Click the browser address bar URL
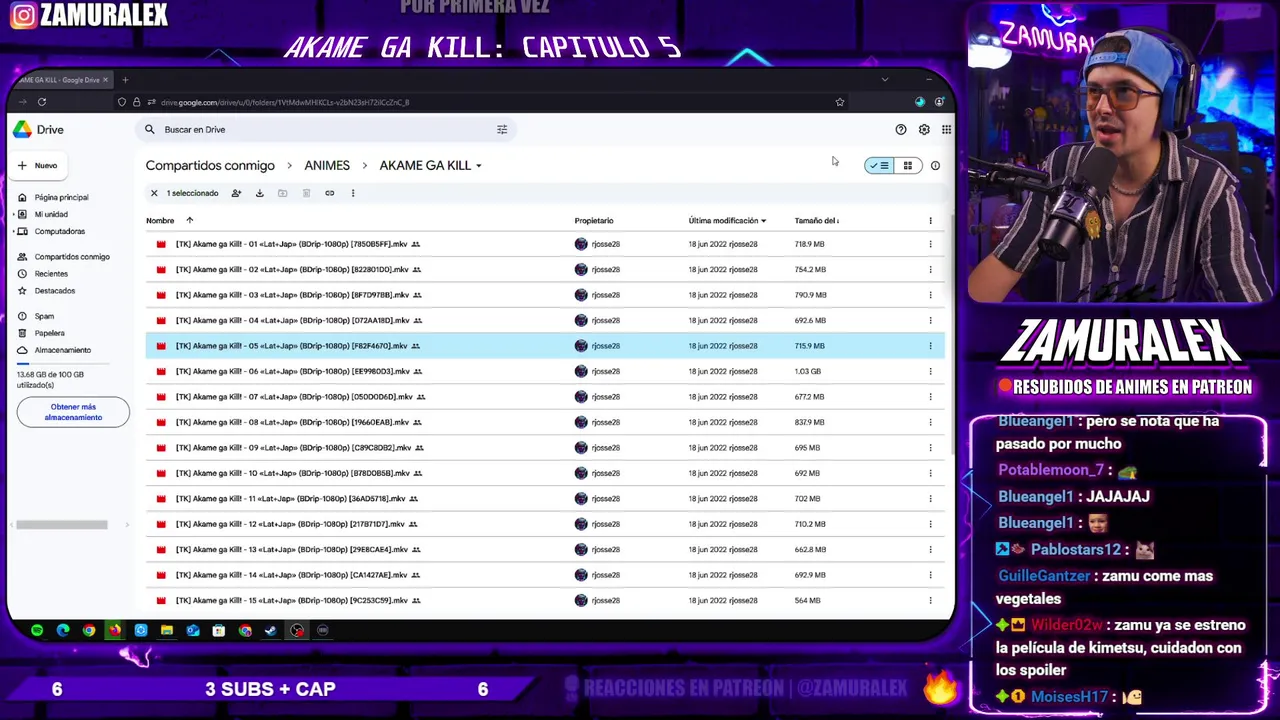The image size is (1280, 720). point(285,102)
